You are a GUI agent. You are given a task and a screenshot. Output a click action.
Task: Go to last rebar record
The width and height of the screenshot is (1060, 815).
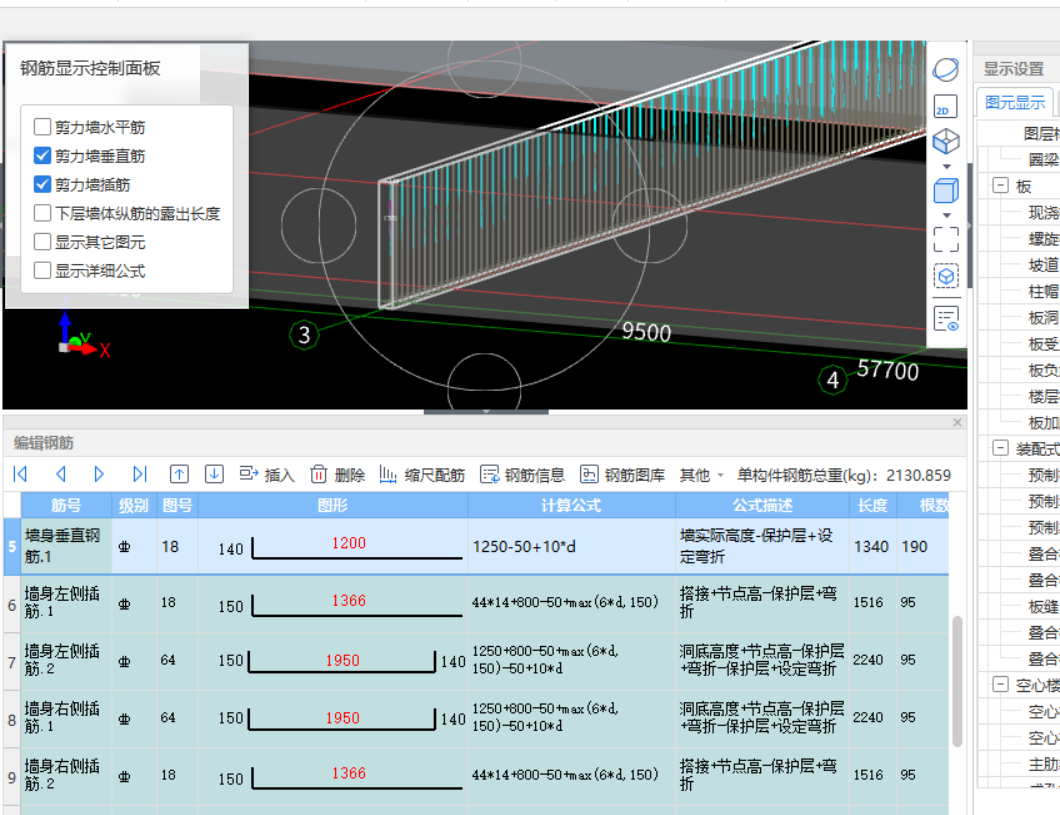[x=139, y=474]
